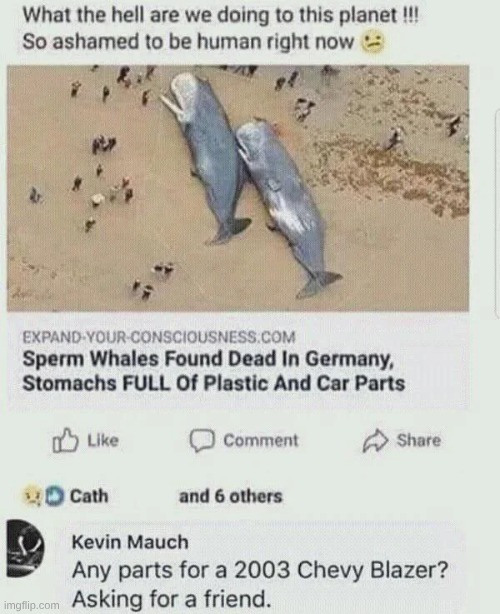Open Kevin Mauch's profile picture
Viewport: 500px width, 614px height.
(x=25, y=548)
